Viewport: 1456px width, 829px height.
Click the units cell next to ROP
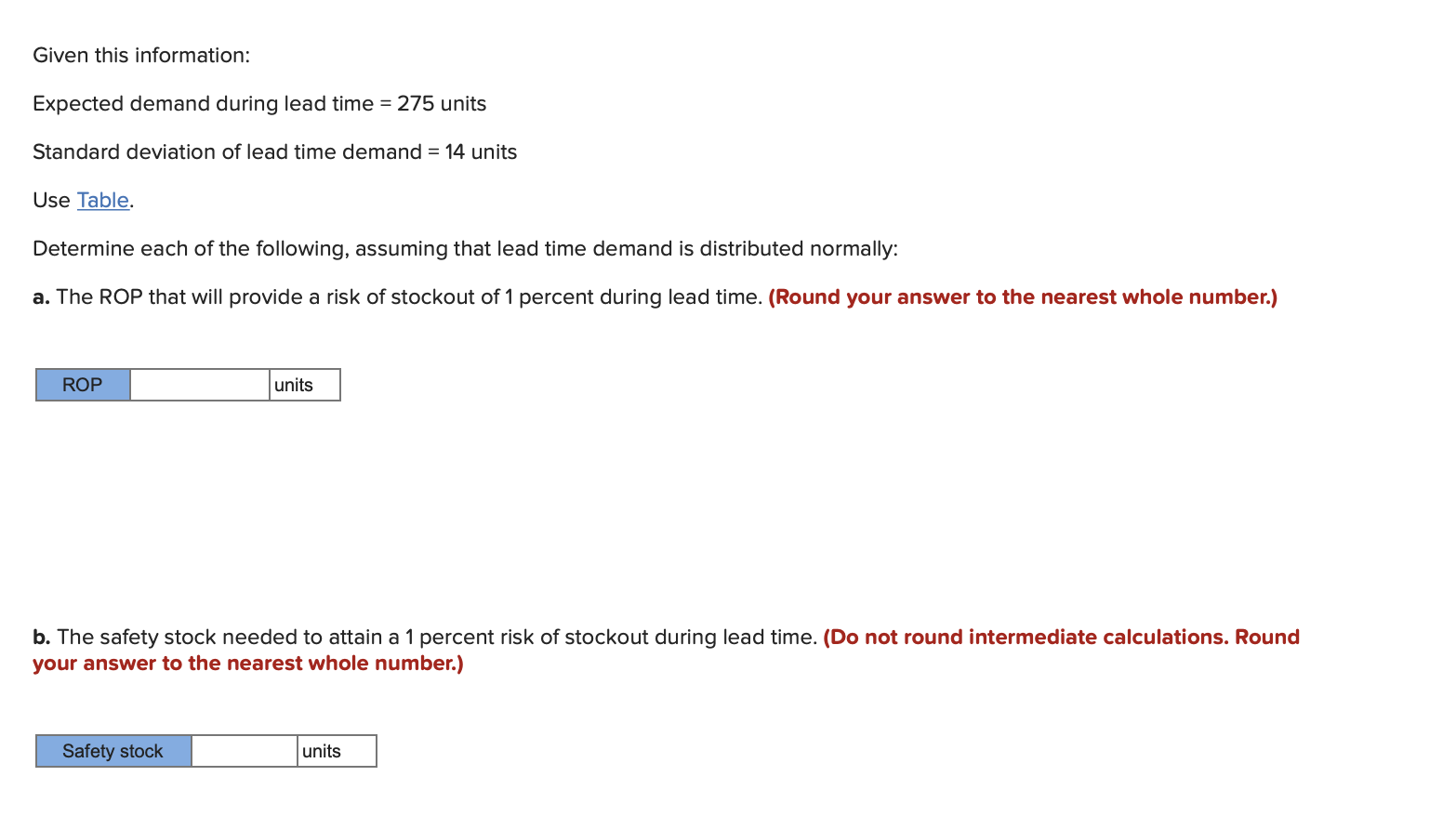(304, 384)
